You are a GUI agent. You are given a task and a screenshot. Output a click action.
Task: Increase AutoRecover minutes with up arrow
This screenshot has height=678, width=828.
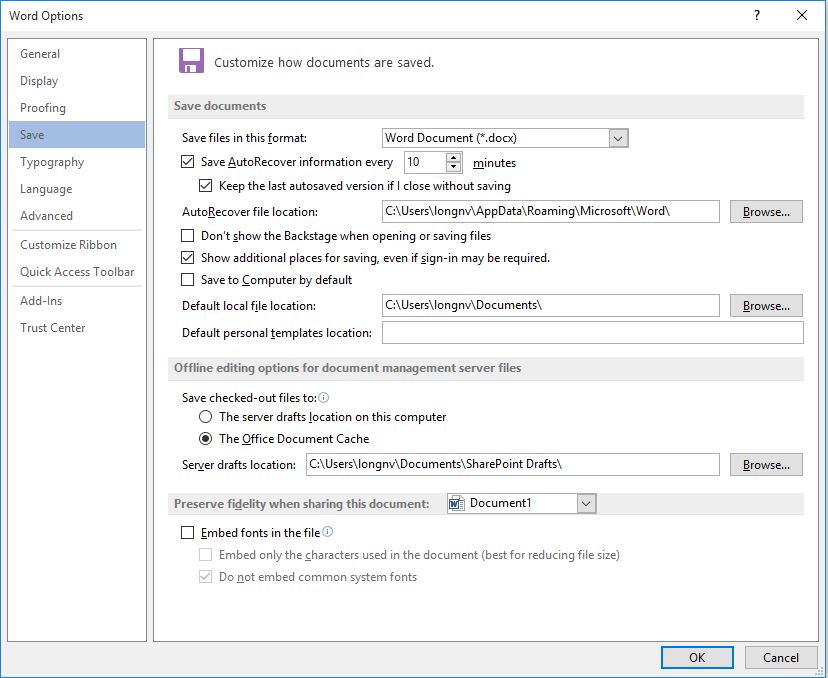coord(454,157)
